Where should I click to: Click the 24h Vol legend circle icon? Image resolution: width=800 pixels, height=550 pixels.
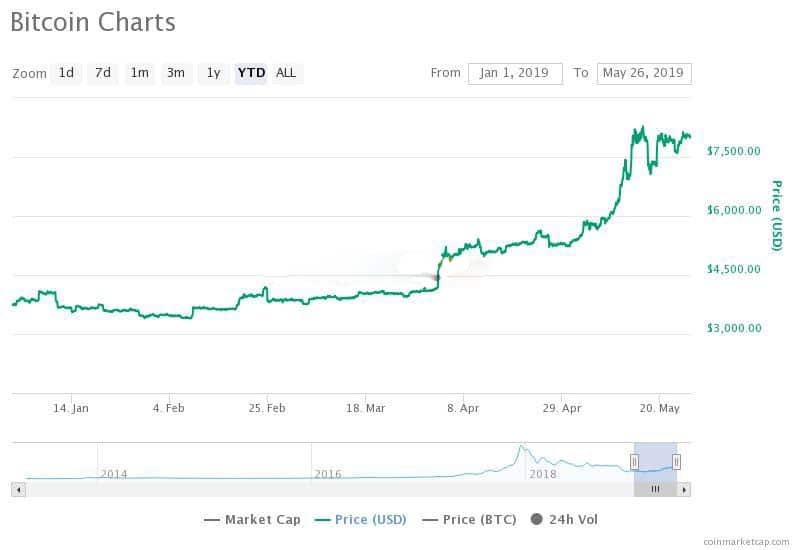click(536, 519)
